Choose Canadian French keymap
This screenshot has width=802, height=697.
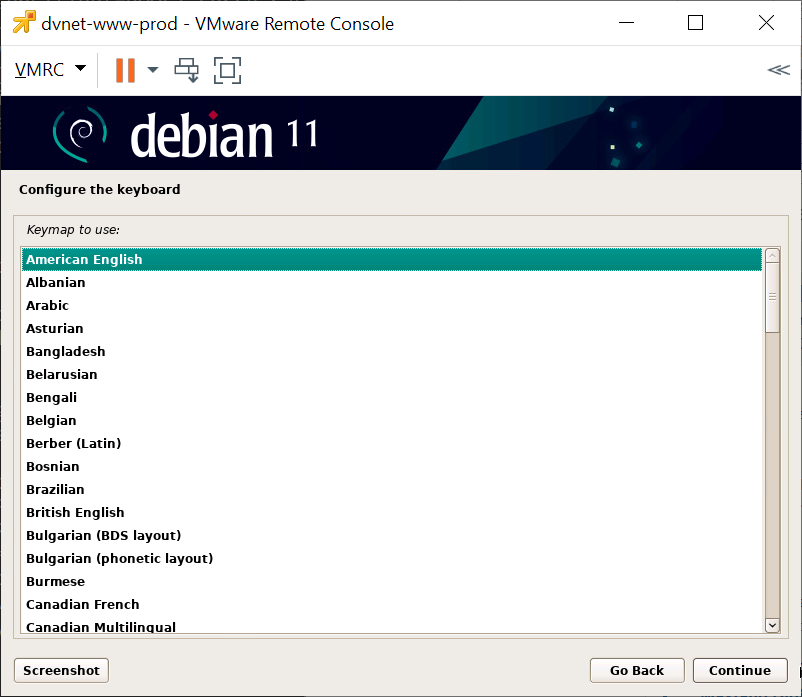[x=82, y=604]
